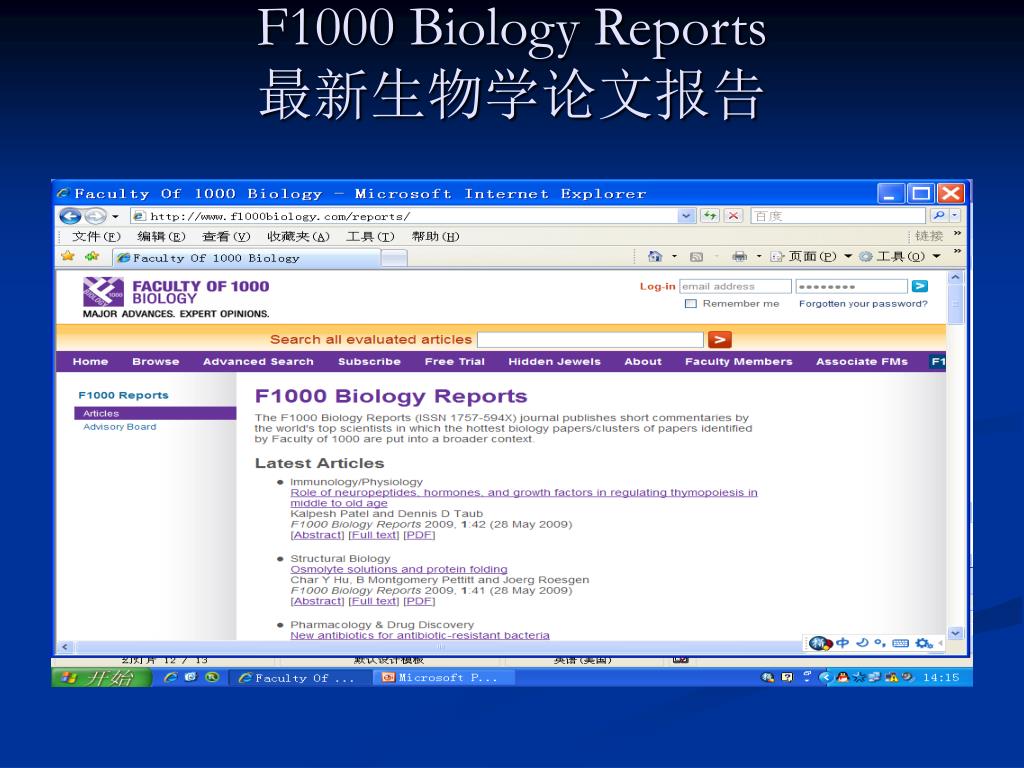Click the IME soft keyboard icon
1024x768 pixels.
[x=900, y=643]
